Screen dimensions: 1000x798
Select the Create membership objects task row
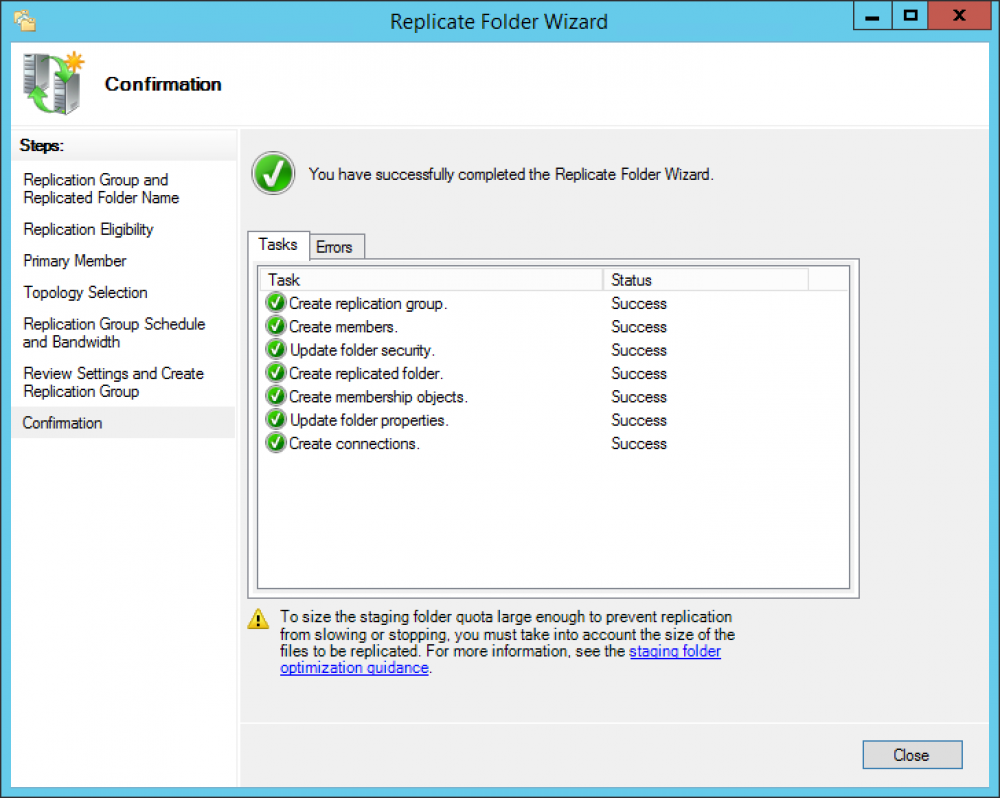[378, 397]
